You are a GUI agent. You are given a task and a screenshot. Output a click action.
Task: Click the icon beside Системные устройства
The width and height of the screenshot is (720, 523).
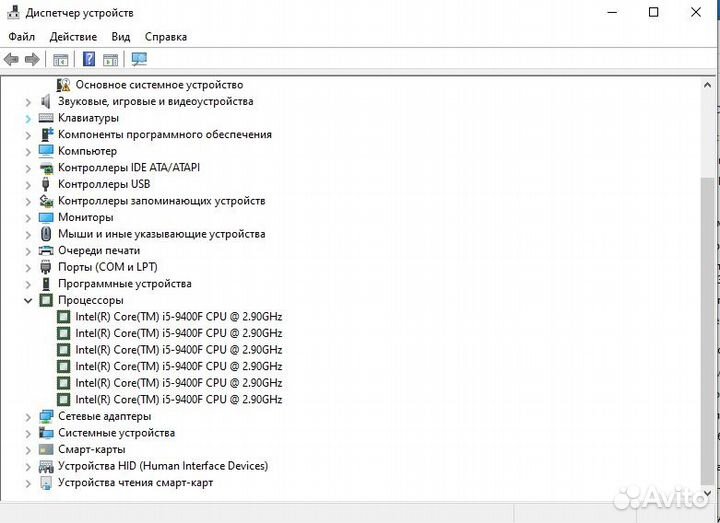46,433
